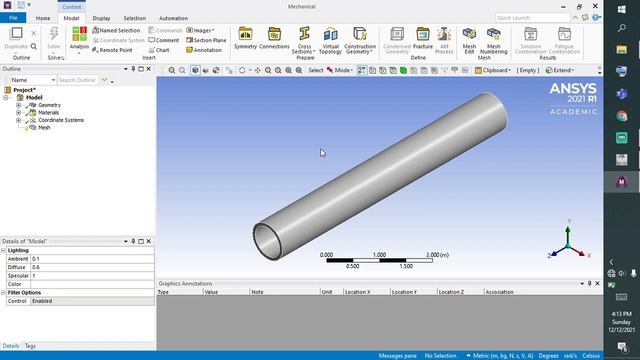Expand the Coordinate Systems tree node
Viewport: 640px width, 360px height.
18,120
